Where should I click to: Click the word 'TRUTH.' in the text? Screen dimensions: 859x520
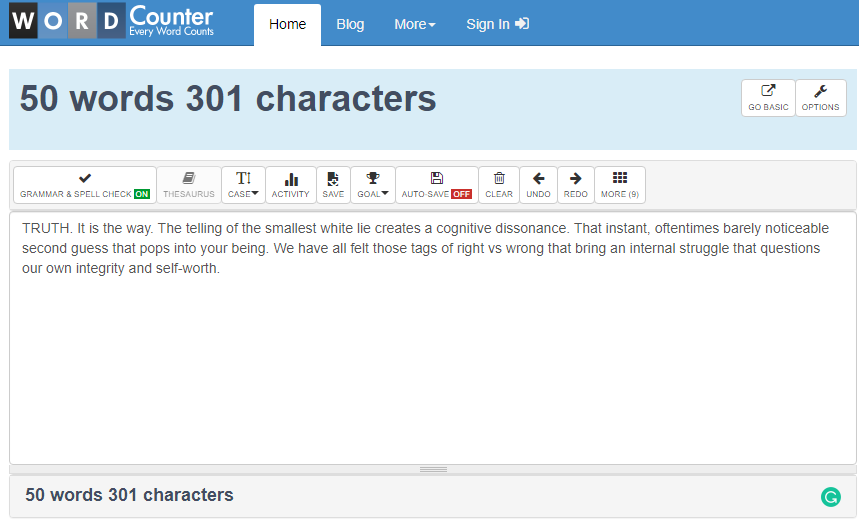click(x=47, y=228)
